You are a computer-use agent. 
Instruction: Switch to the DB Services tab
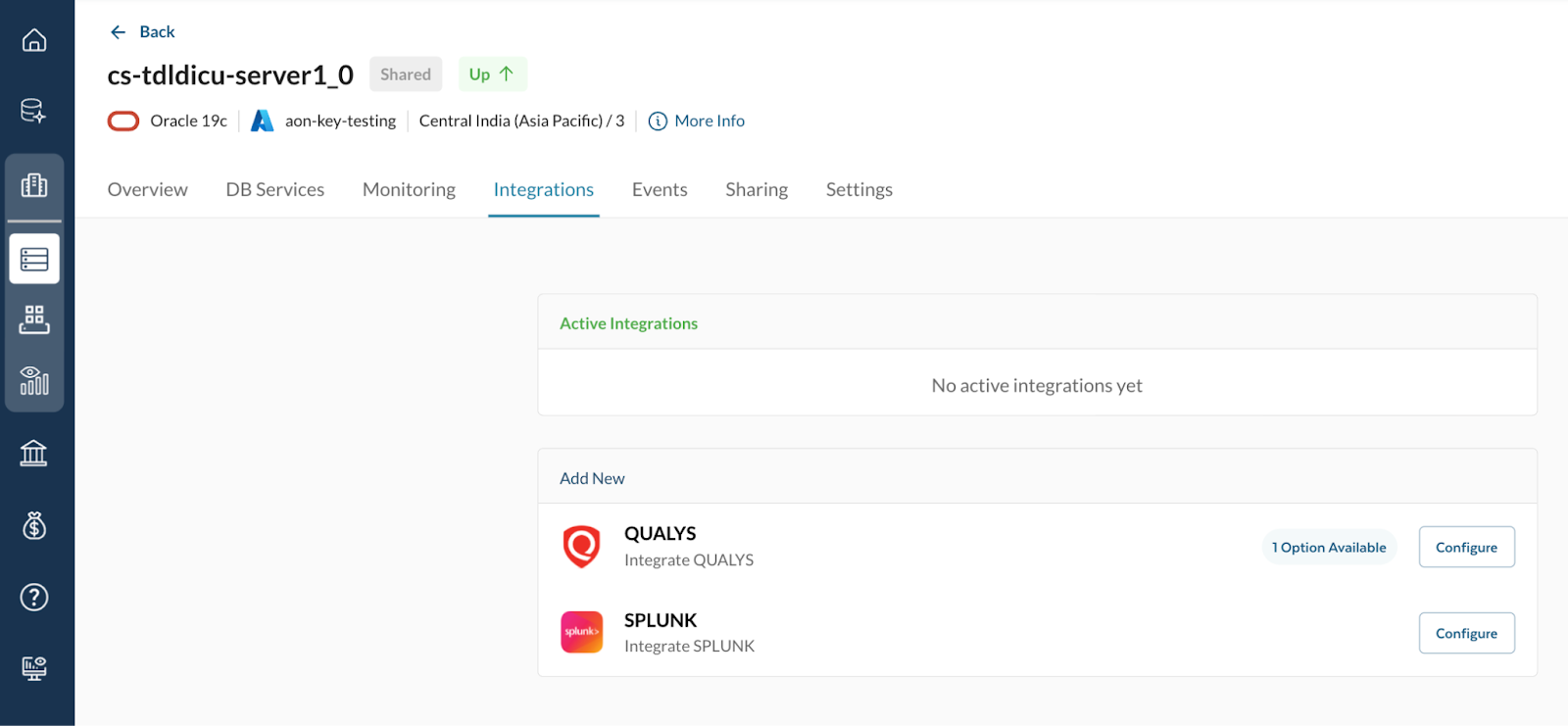click(274, 190)
